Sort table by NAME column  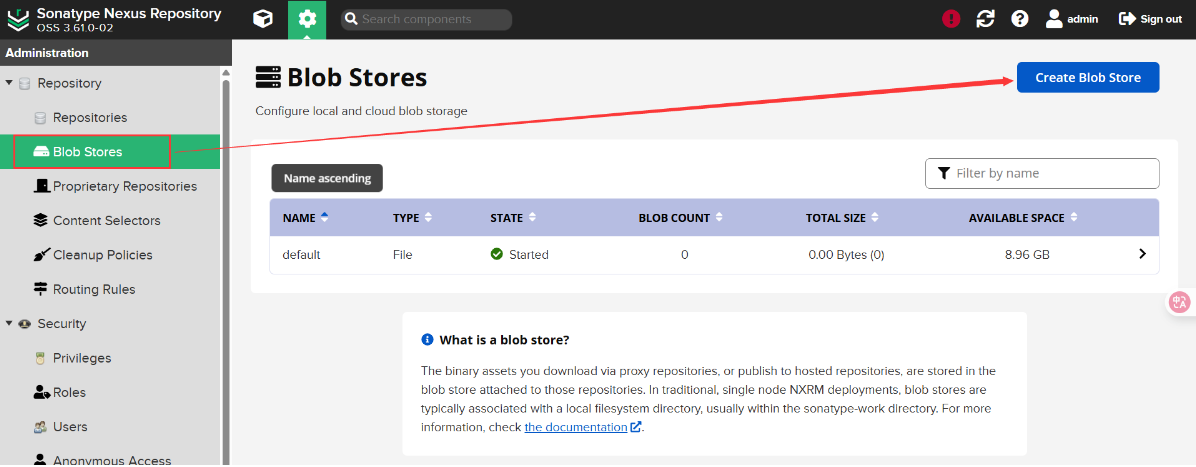pos(305,217)
